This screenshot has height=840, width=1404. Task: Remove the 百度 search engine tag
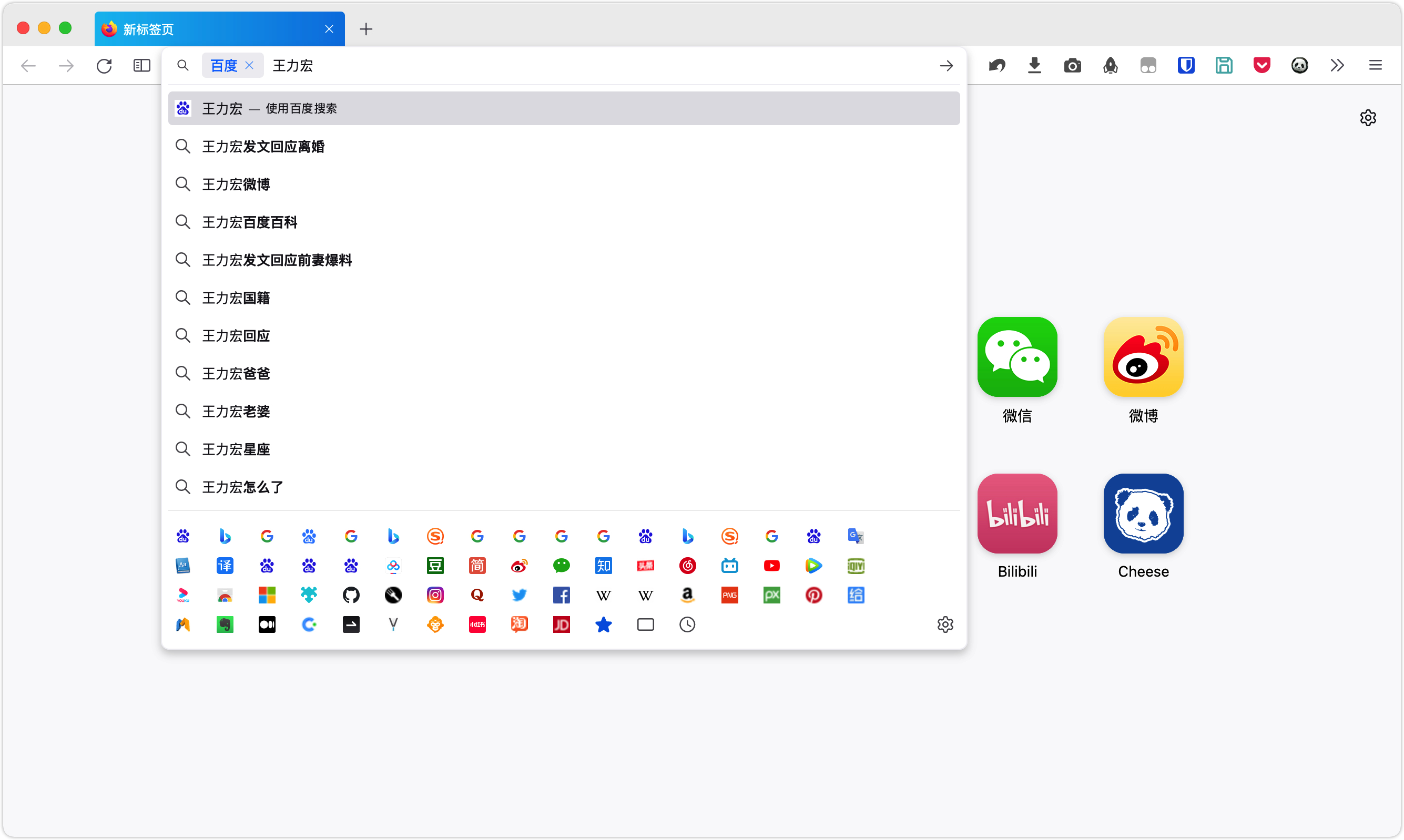249,66
